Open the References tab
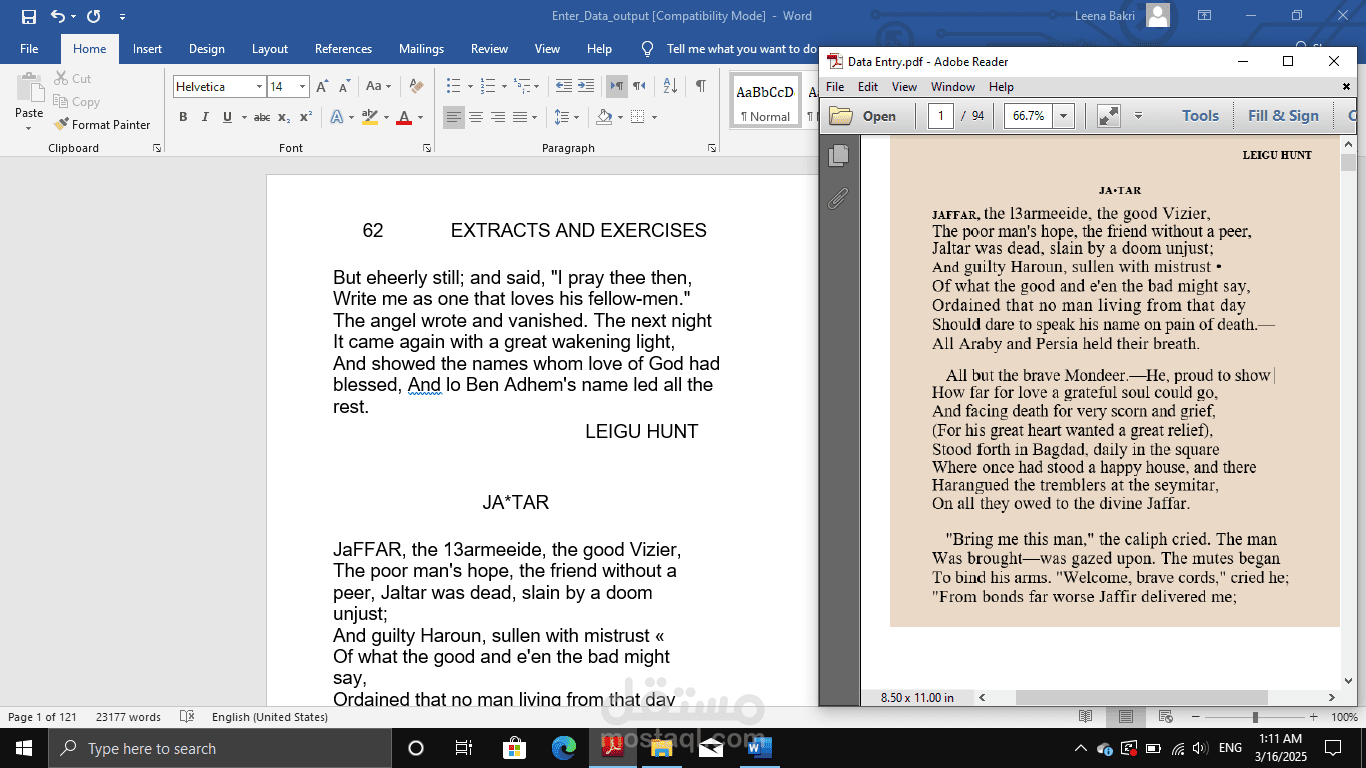Image resolution: width=1366 pixels, height=768 pixels. [343, 49]
